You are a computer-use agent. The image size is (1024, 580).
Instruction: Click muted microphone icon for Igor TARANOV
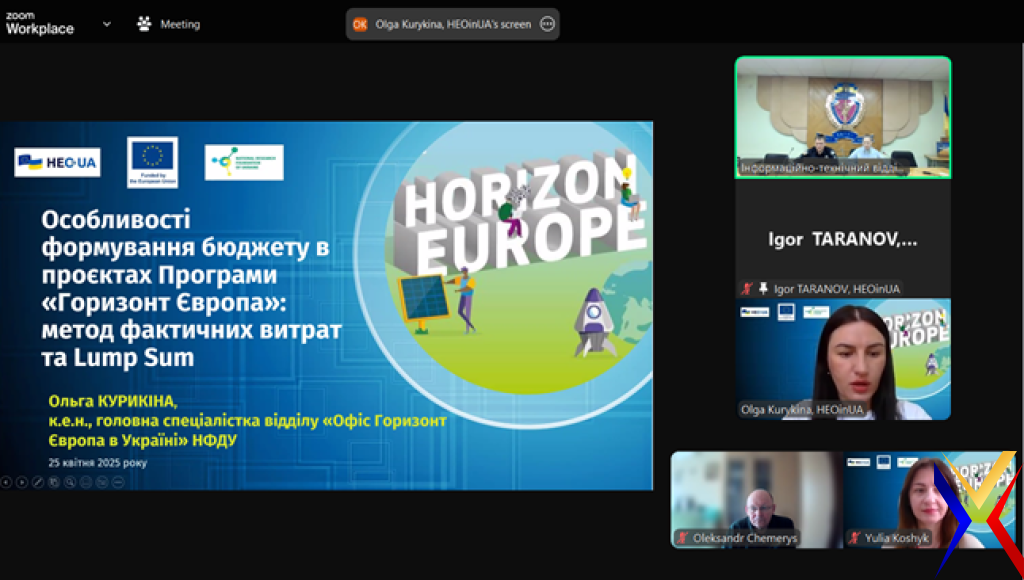747,288
